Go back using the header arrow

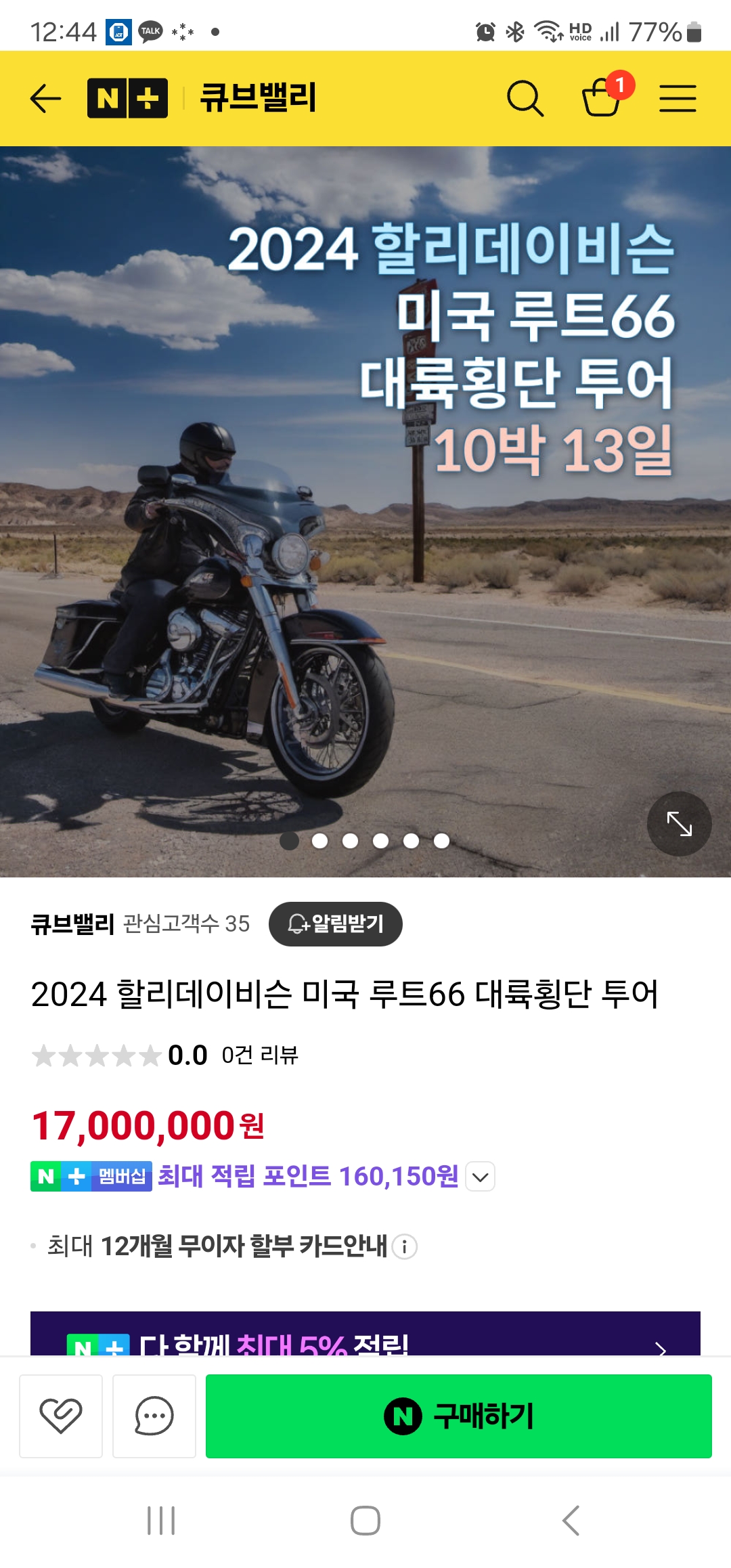coord(46,99)
